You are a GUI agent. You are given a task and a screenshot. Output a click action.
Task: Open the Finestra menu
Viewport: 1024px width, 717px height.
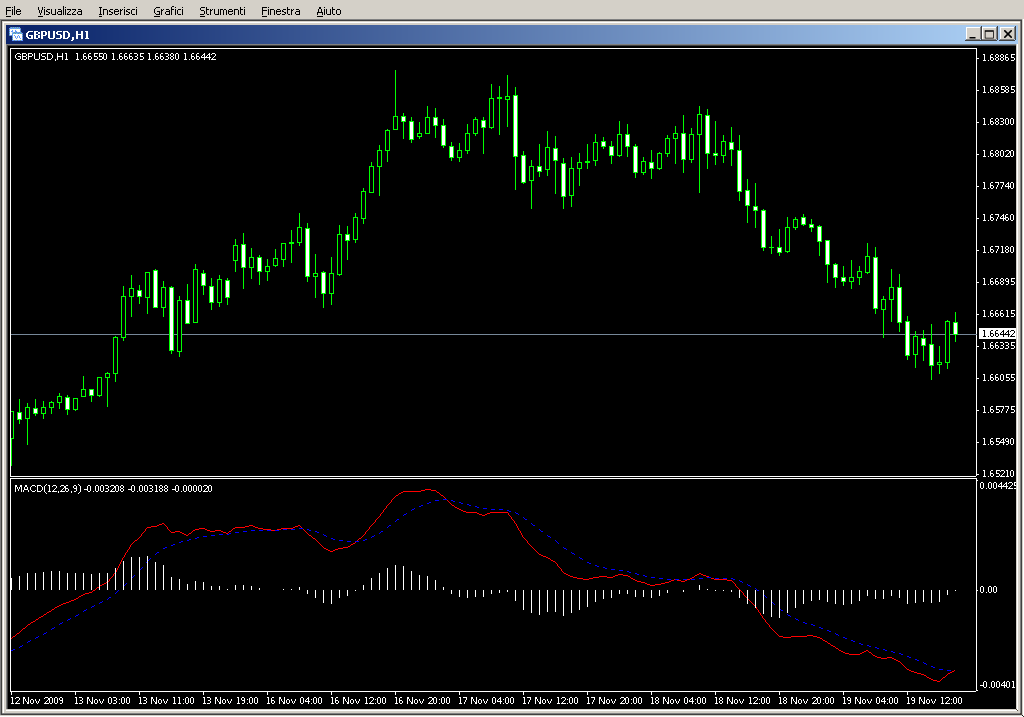[280, 11]
